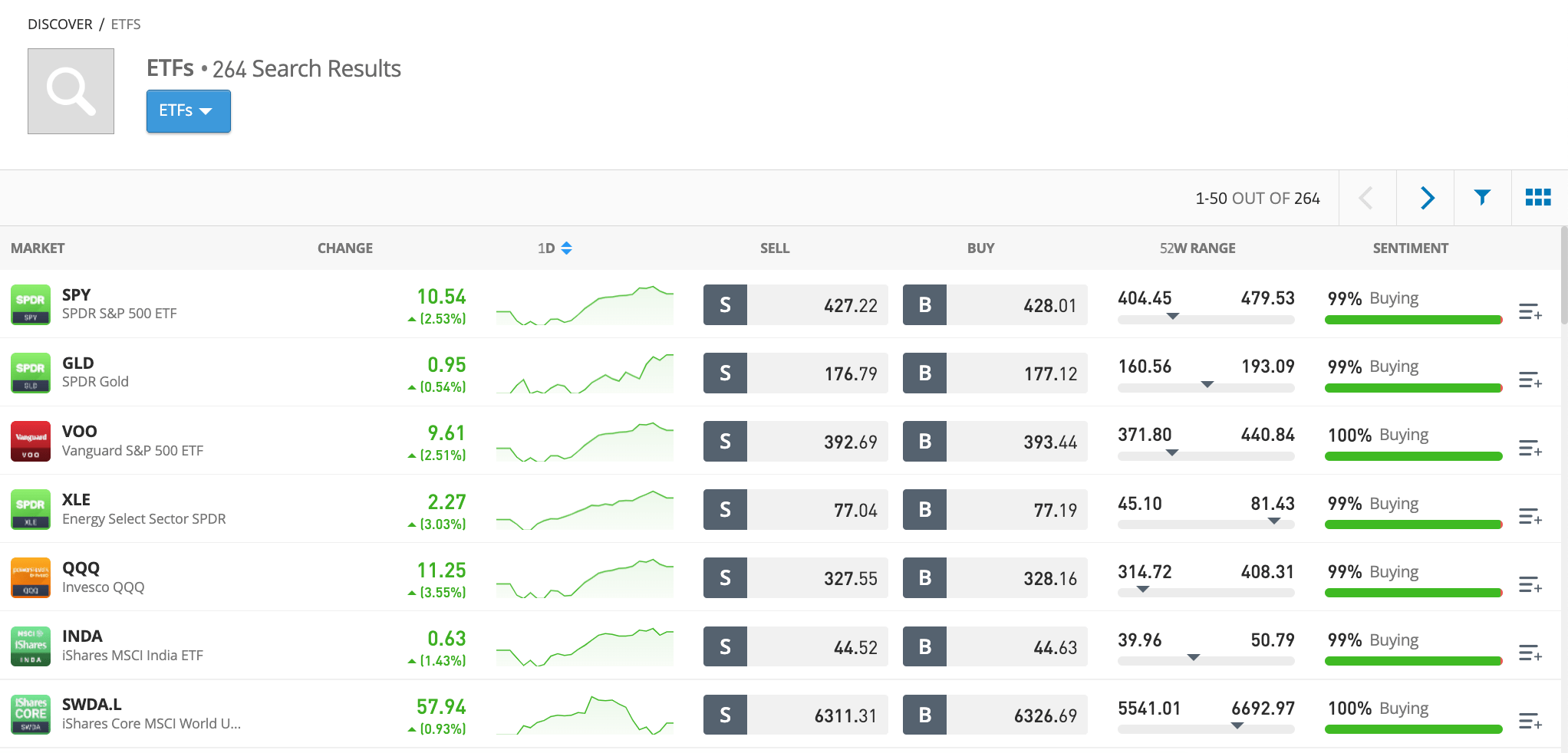The image size is (1568, 753).
Task: Click the search magnifier icon thumbnail
Action: click(71, 91)
